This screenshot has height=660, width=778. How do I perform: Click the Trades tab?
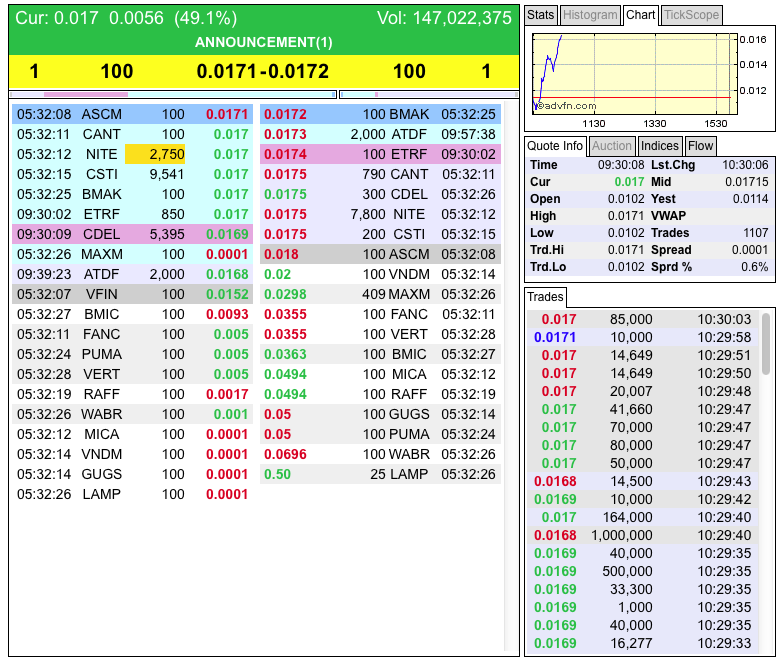(546, 297)
